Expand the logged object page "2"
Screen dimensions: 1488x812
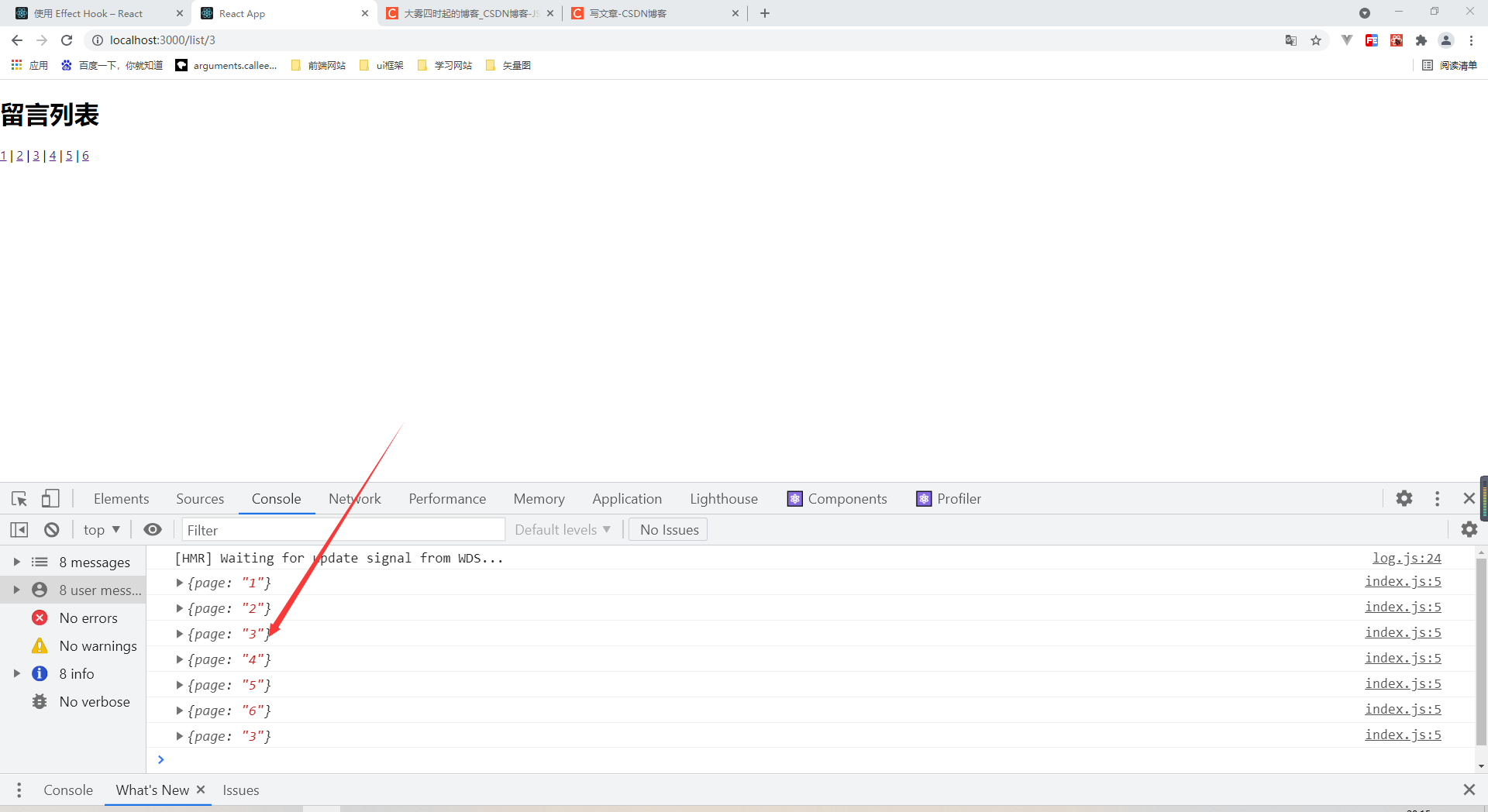coord(180,608)
